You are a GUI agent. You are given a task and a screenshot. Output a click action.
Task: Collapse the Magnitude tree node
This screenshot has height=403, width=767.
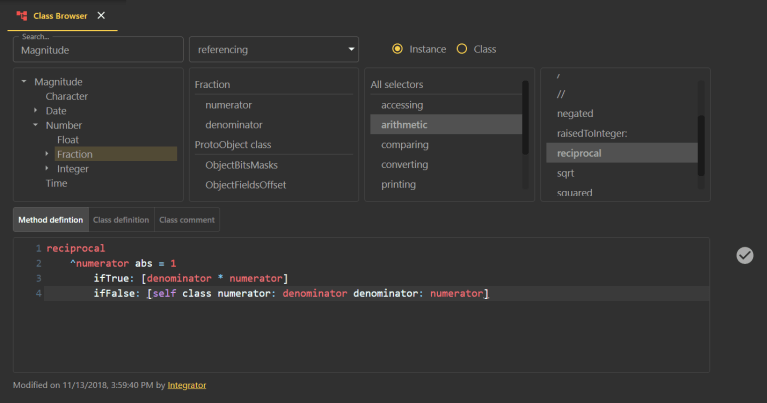(x=24, y=82)
